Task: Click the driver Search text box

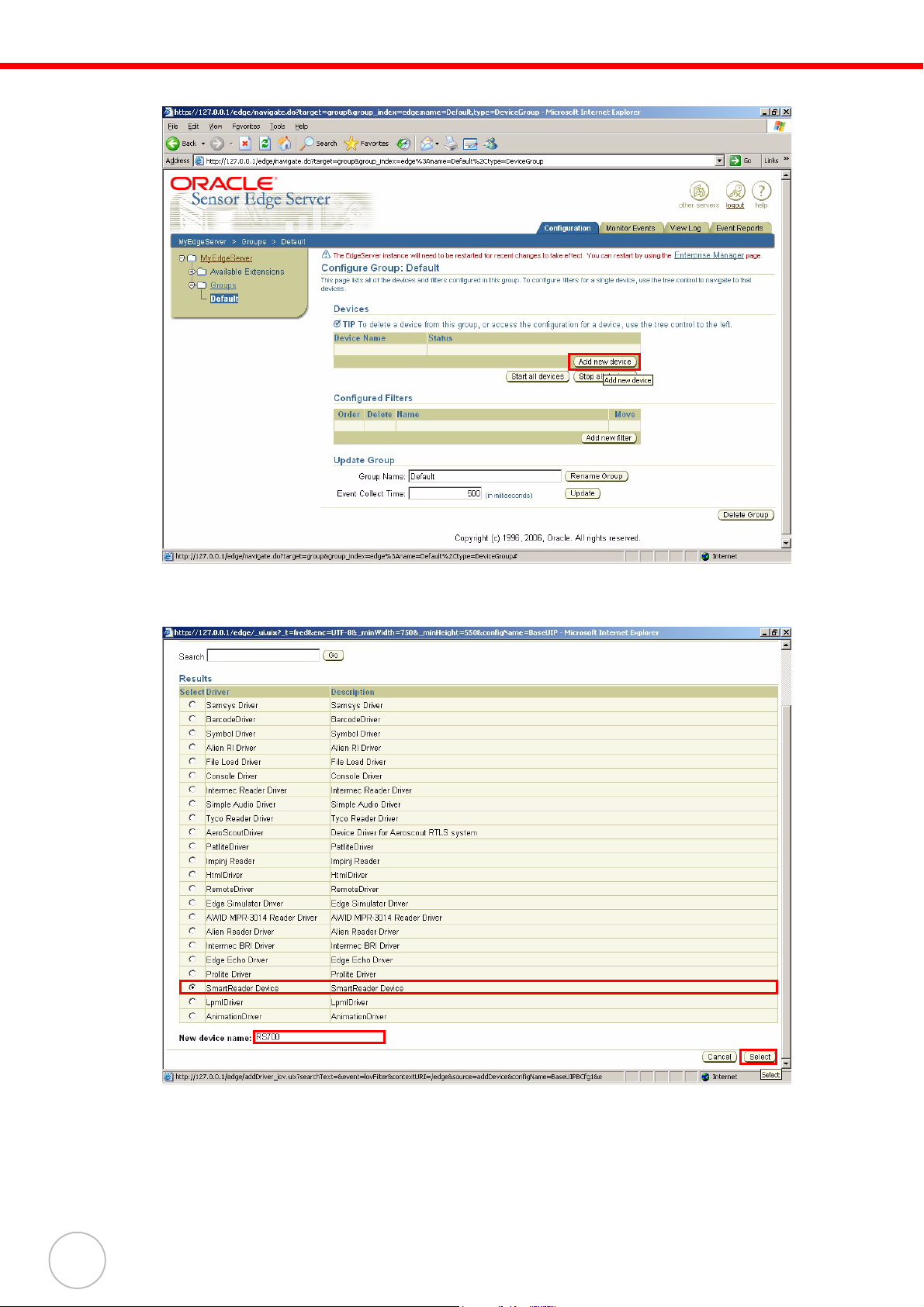Action: pos(263,655)
